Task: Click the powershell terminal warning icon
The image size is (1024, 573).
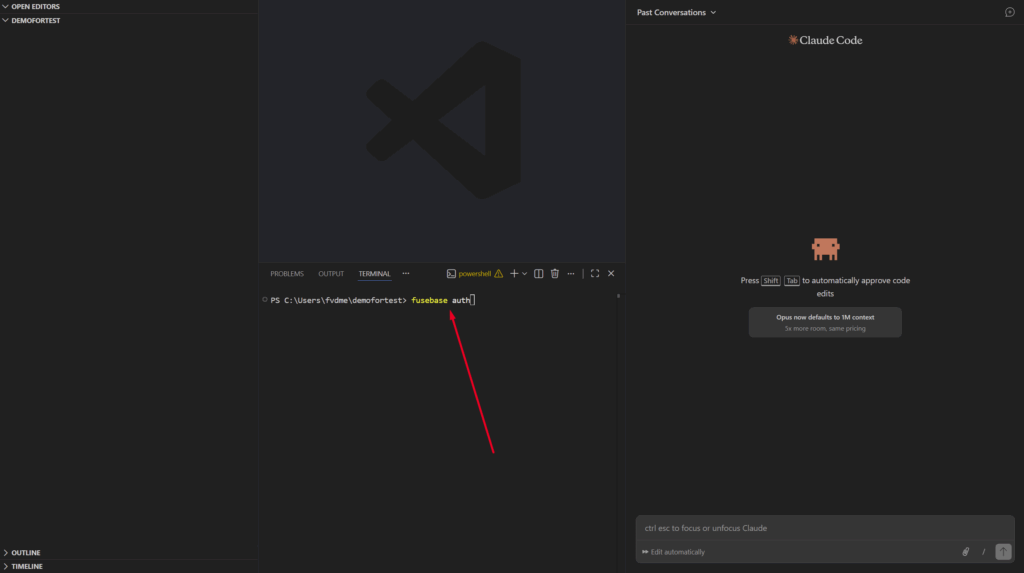Action: coord(498,273)
